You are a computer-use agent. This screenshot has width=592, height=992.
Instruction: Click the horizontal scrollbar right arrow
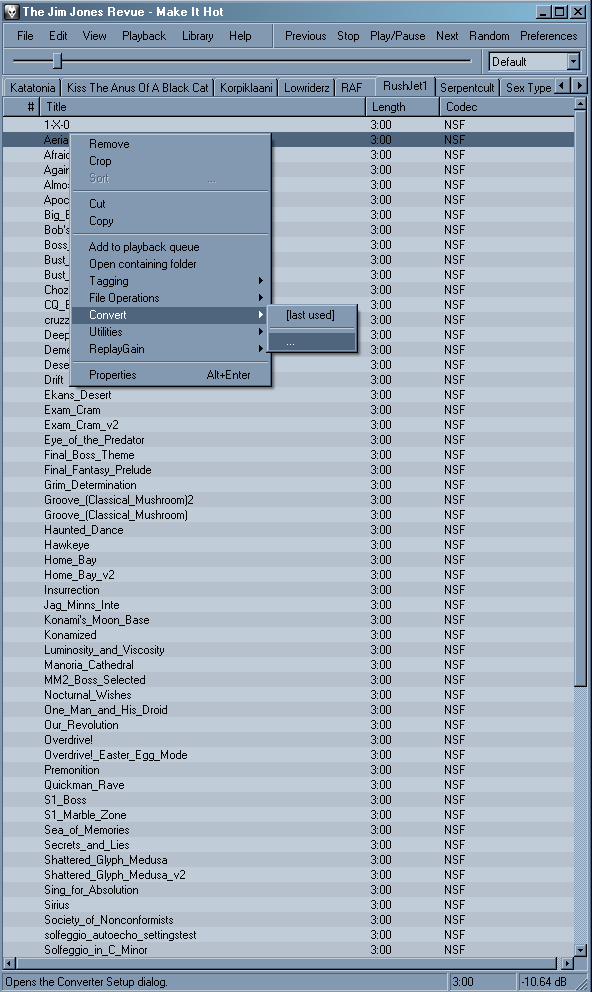(x=567, y=963)
